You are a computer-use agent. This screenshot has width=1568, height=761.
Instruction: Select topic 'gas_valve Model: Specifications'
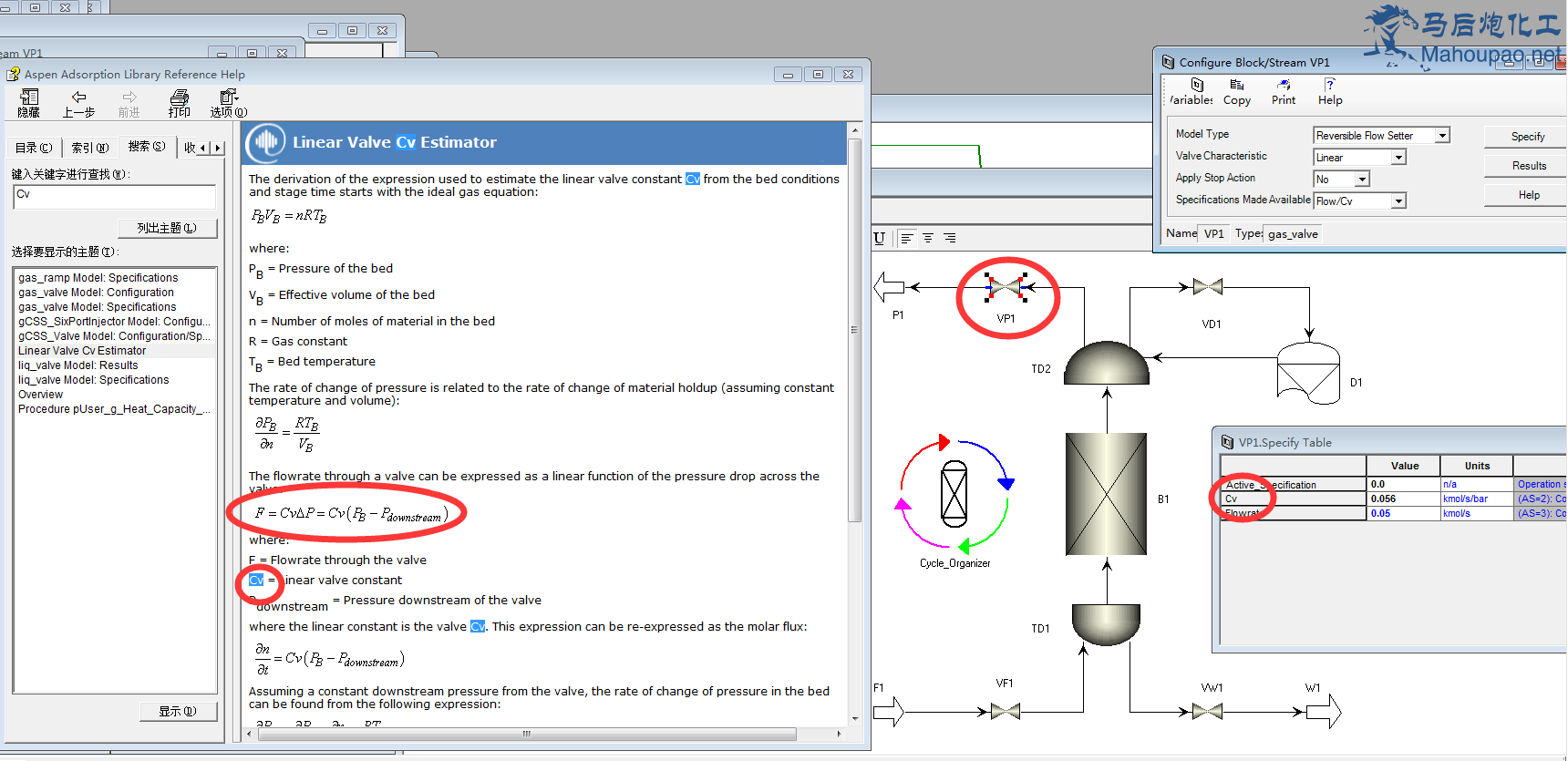(97, 307)
